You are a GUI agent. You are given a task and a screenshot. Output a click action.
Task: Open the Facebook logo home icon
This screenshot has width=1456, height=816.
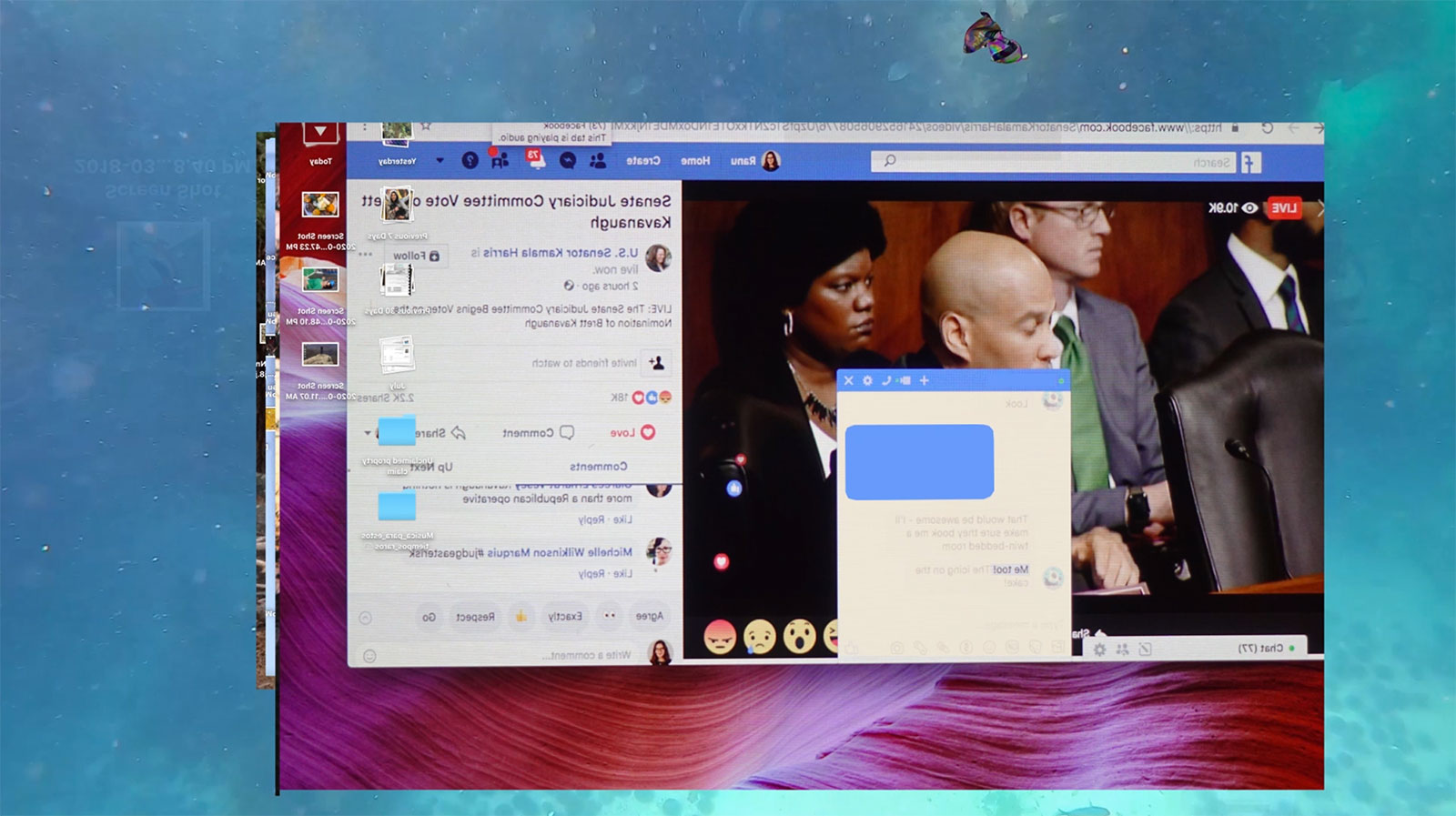coord(1250,162)
